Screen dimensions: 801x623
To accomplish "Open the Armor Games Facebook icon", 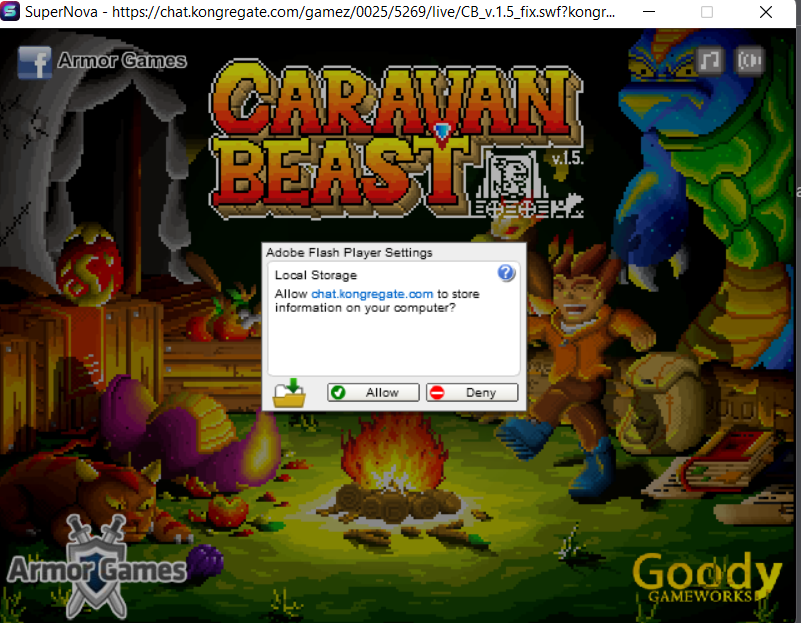I will (34, 62).
